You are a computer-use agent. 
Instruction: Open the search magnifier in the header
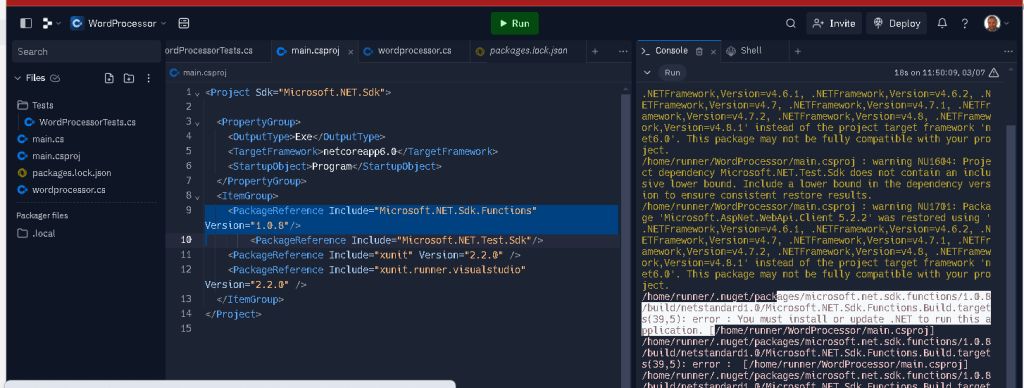(x=790, y=24)
